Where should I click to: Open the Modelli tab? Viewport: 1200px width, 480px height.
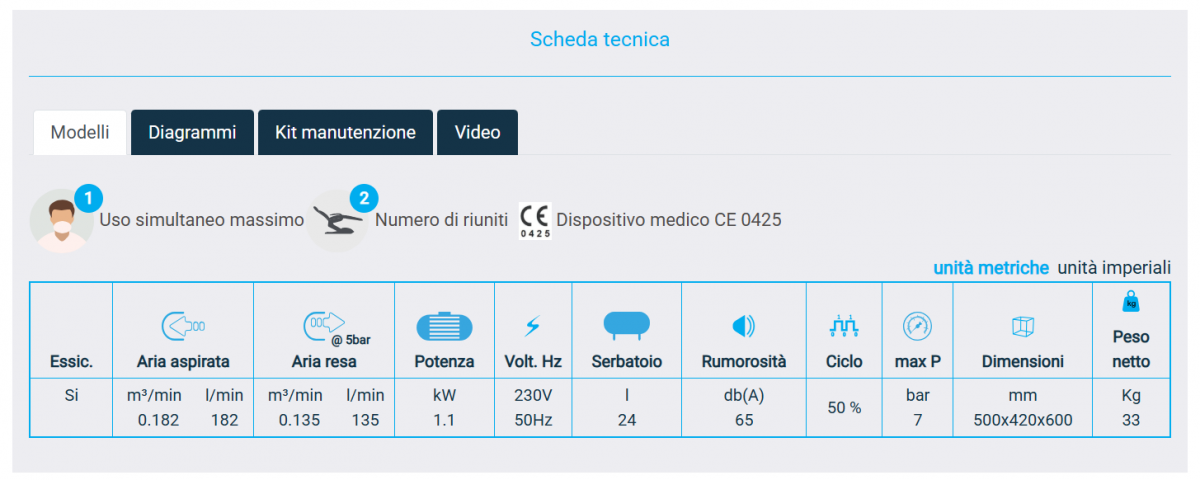[80, 132]
